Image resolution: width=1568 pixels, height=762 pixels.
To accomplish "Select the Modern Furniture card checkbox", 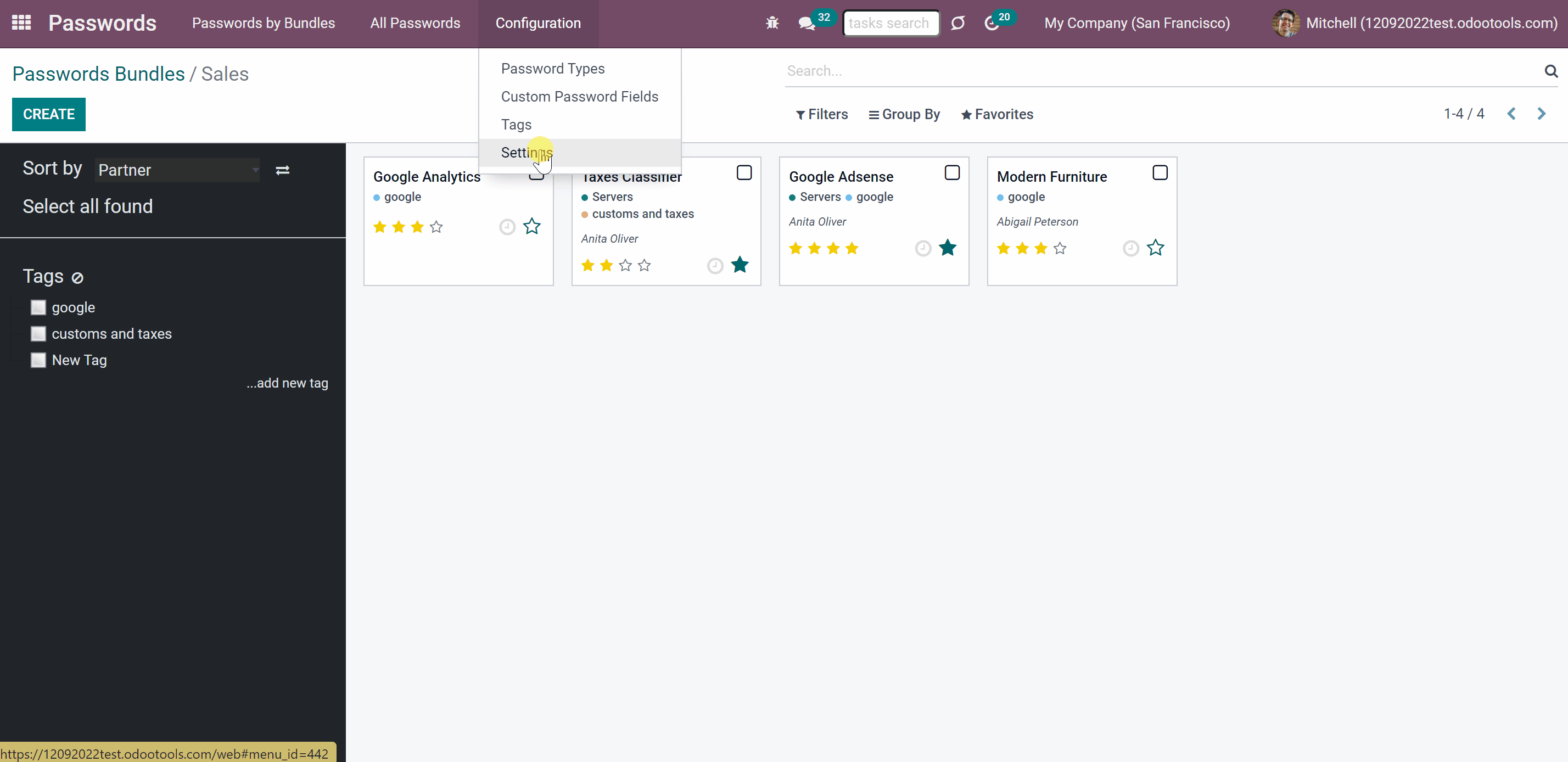I will point(1160,173).
